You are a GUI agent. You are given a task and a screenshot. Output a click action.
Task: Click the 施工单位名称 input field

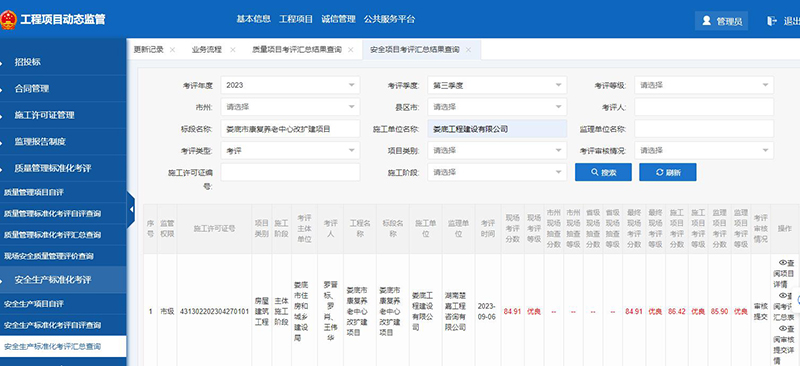click(497, 129)
